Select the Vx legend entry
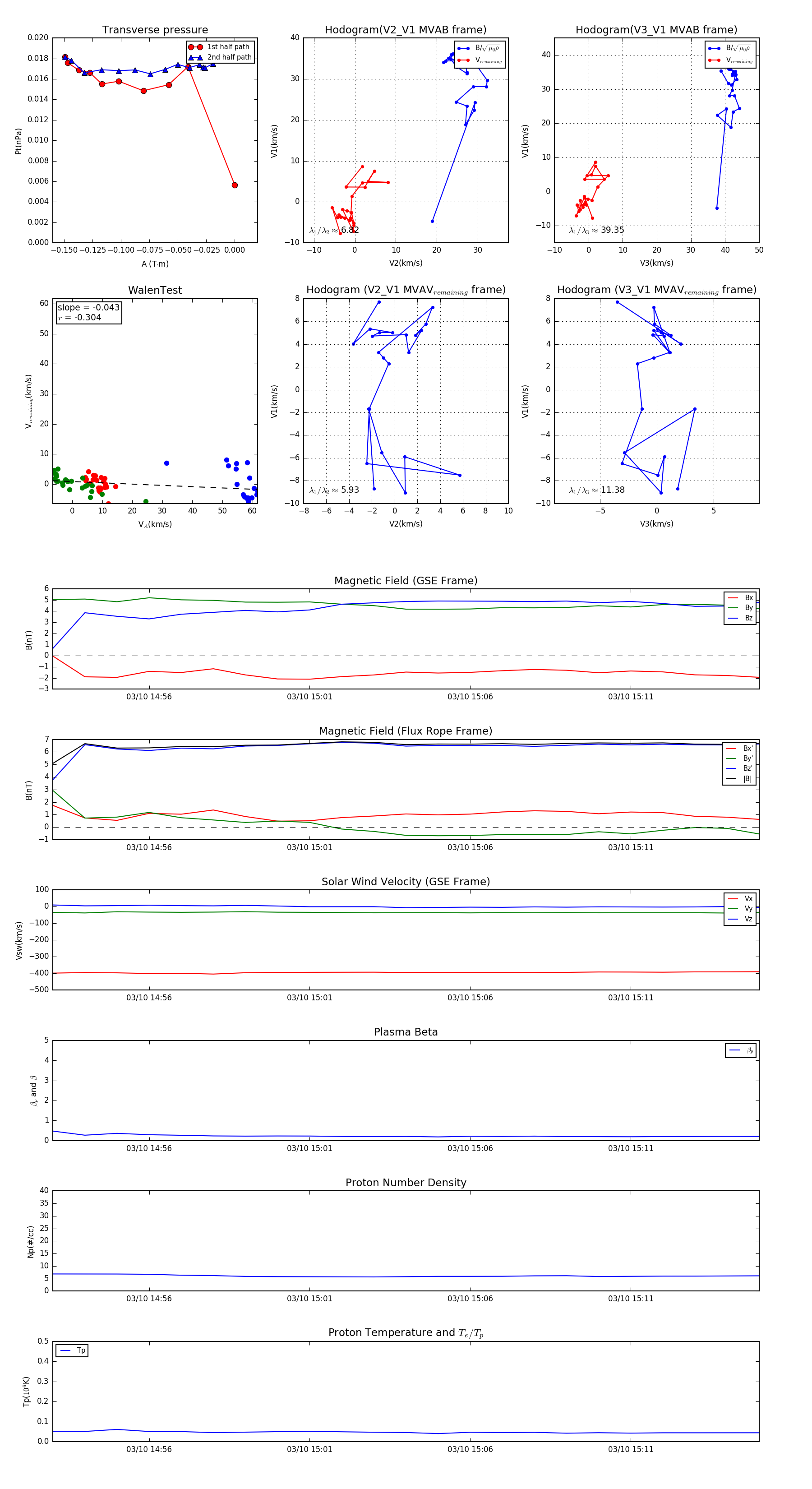The width and height of the screenshot is (812, 1489). 741,899
